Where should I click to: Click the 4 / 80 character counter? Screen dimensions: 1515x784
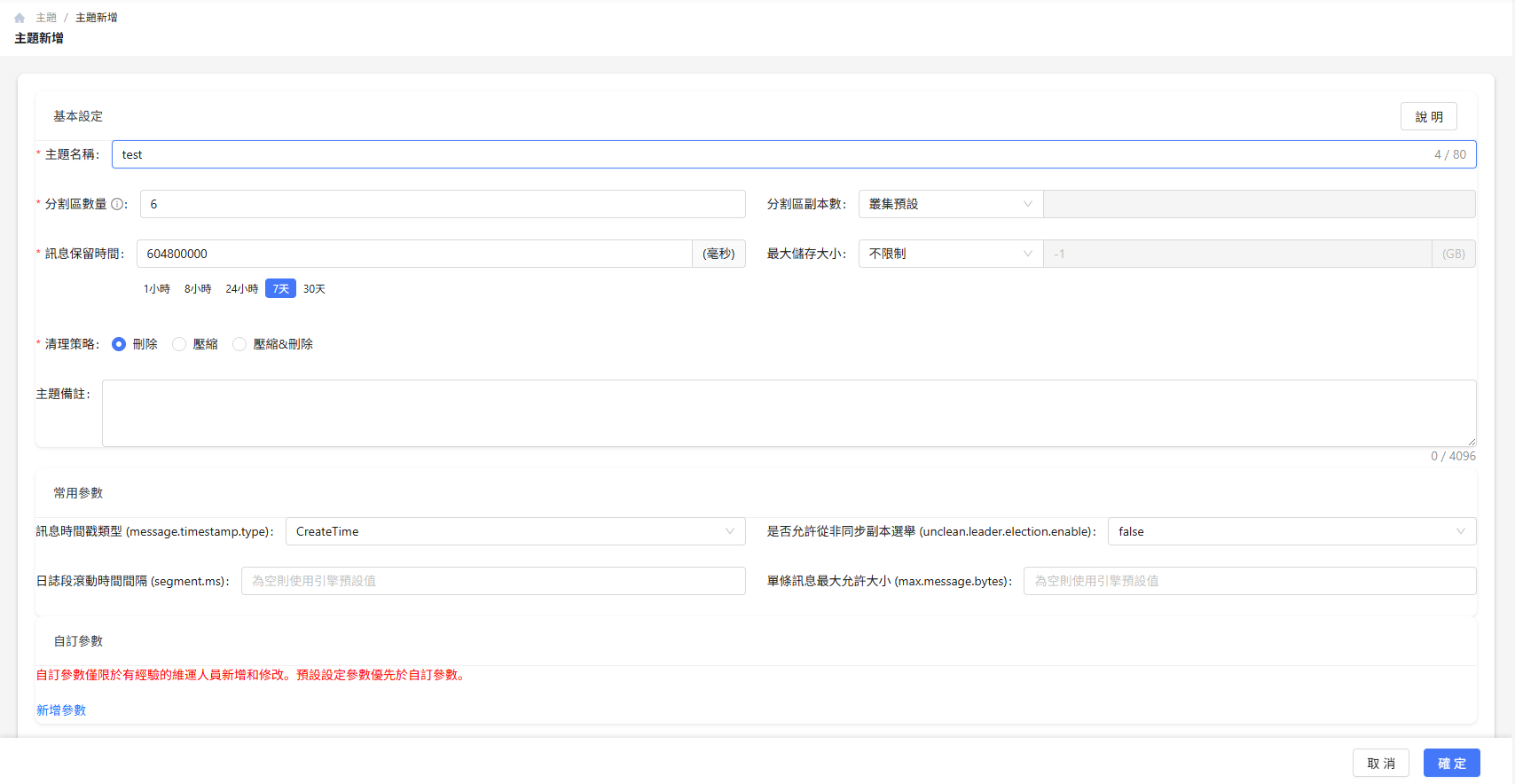tap(1450, 154)
